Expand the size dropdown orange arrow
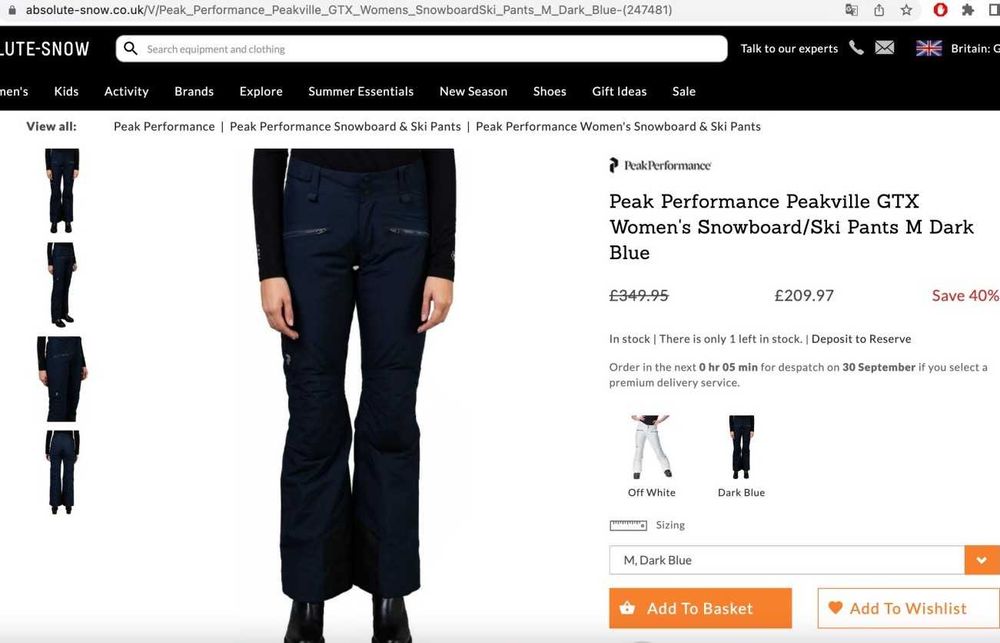Screen dimensions: 1000x643 pos(981,560)
